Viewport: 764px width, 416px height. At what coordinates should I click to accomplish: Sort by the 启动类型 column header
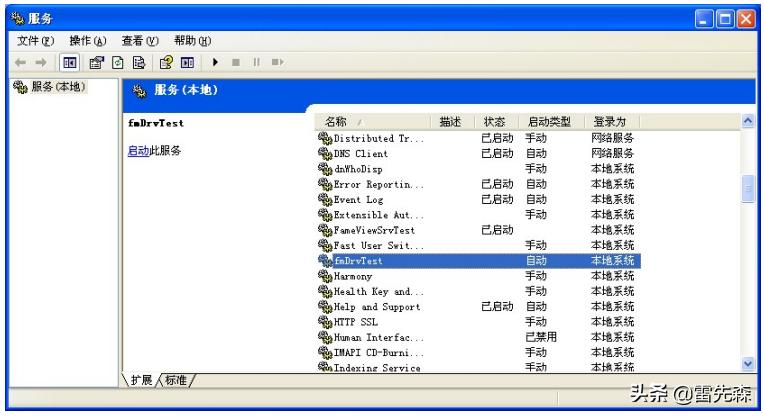tap(551, 122)
